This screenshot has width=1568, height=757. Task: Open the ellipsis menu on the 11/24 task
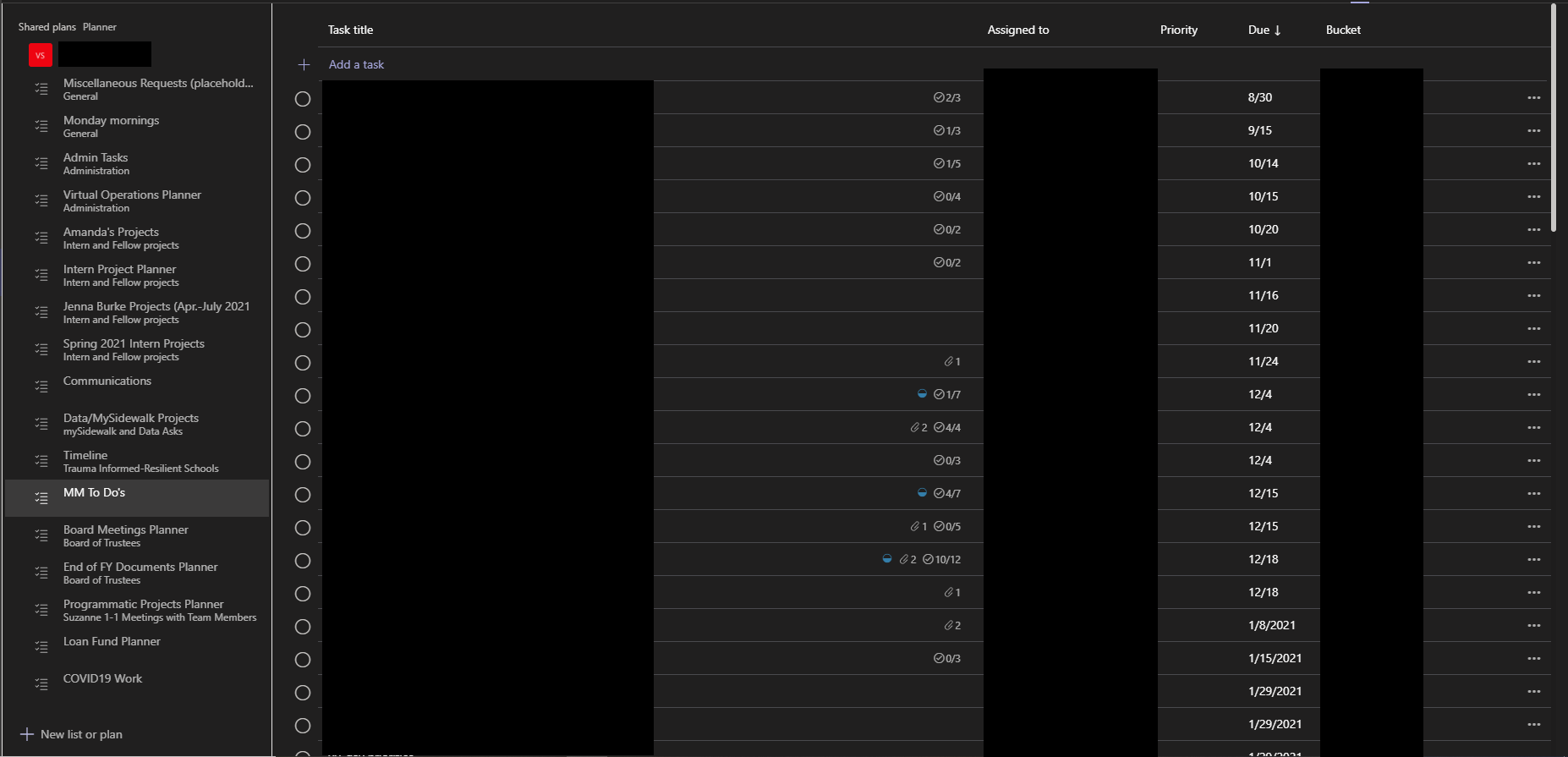pos(1533,362)
